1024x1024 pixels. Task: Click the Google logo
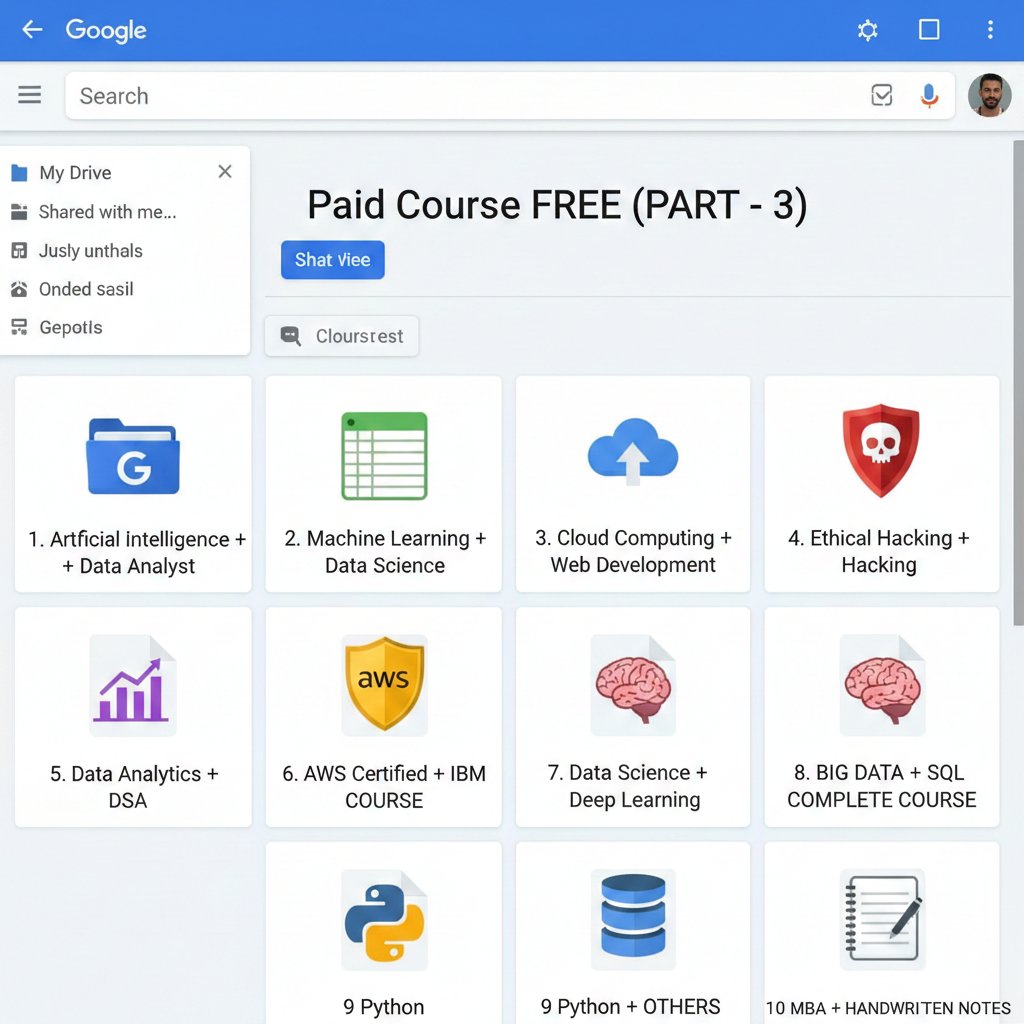(x=106, y=30)
